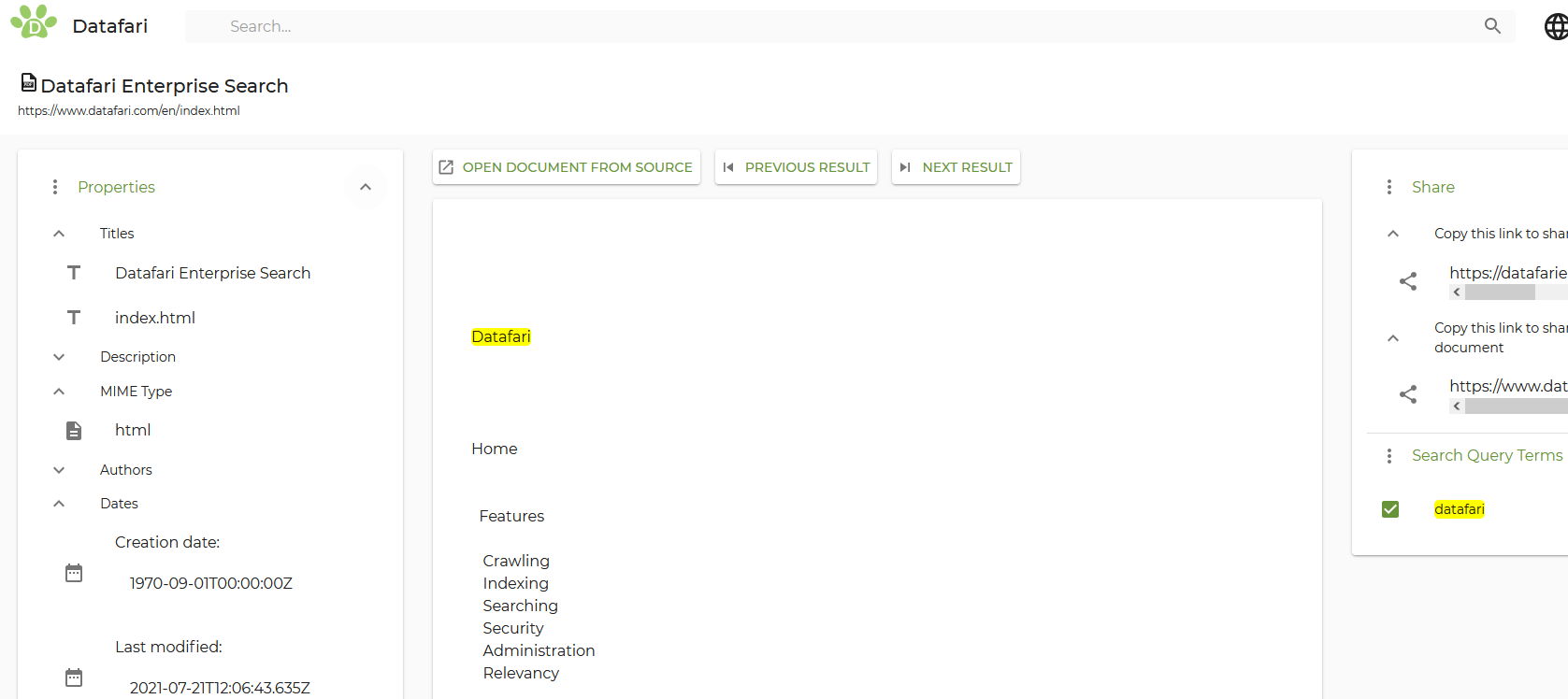Click the html MIME type value

click(133, 430)
